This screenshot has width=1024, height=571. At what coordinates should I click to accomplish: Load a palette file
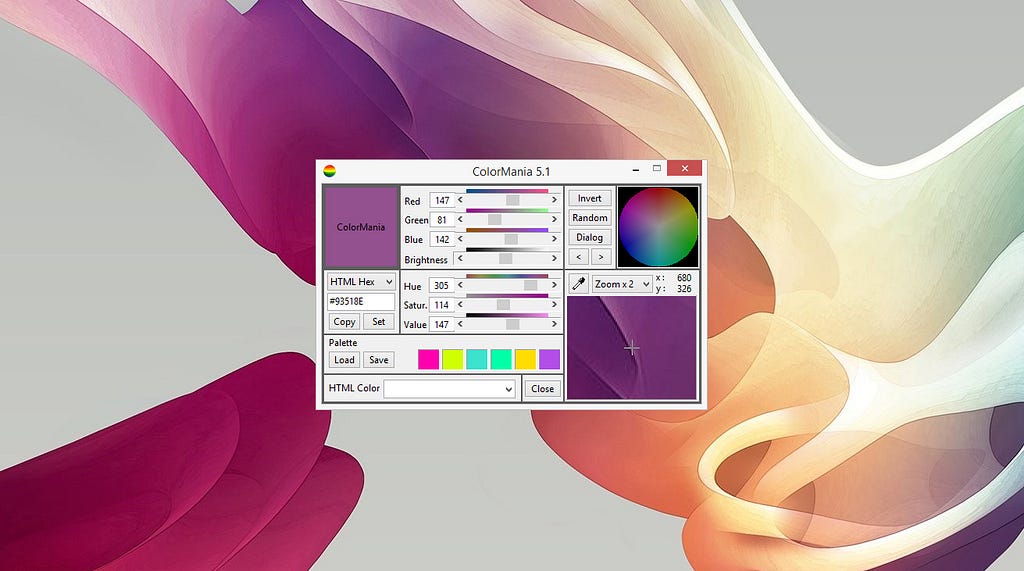coord(344,360)
